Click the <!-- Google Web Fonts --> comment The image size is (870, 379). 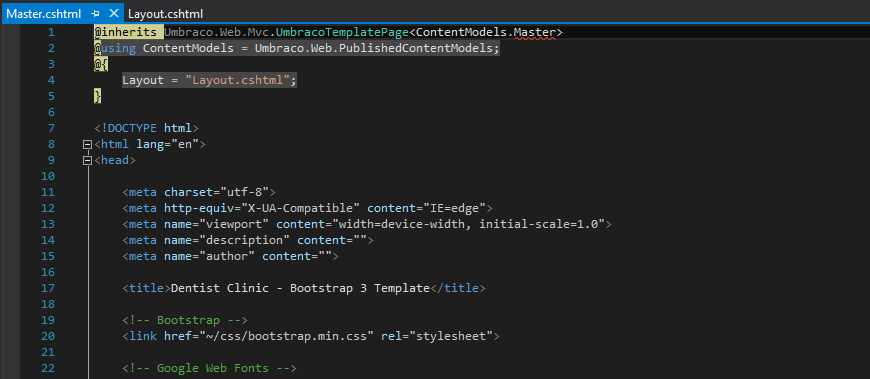[x=210, y=368]
